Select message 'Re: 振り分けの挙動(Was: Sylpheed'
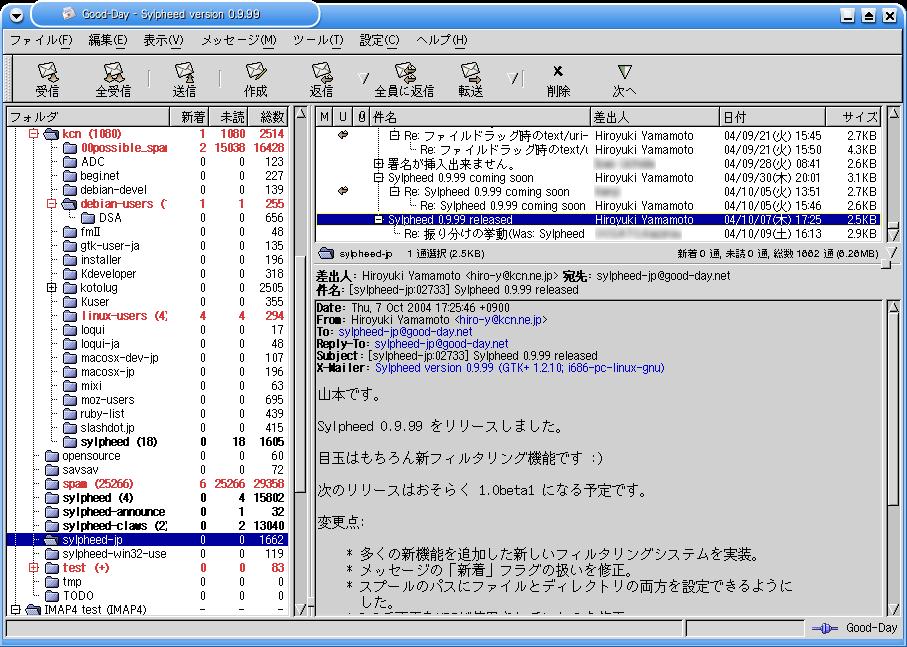 pos(598,234)
